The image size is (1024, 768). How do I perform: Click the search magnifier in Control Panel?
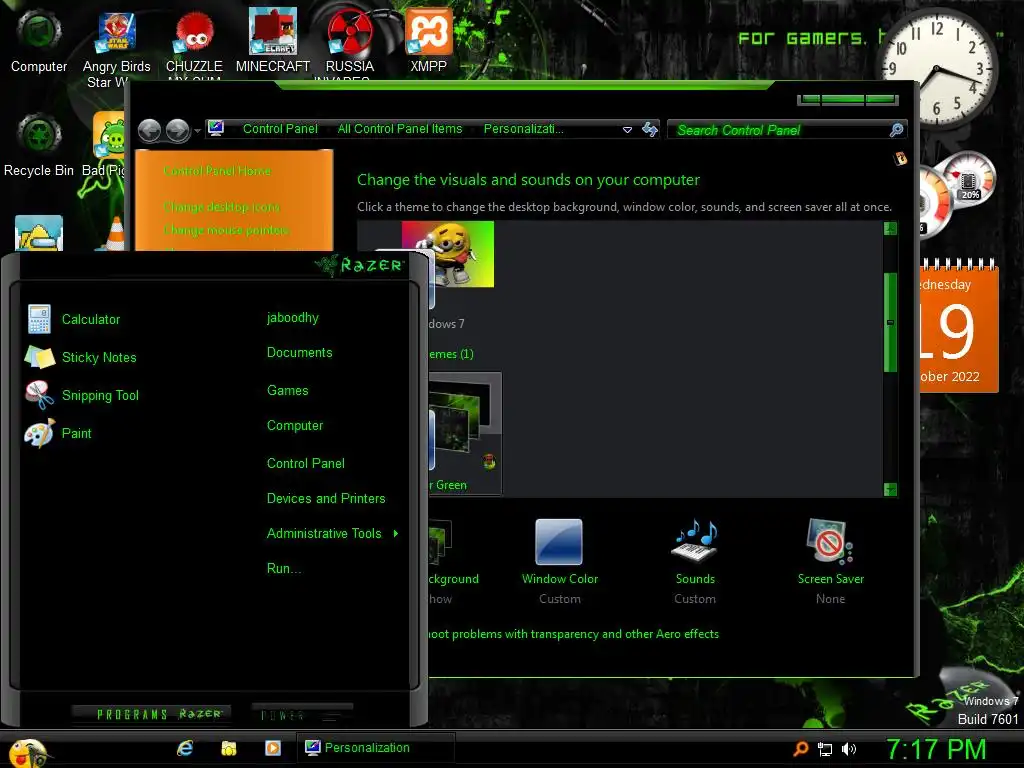coord(897,130)
